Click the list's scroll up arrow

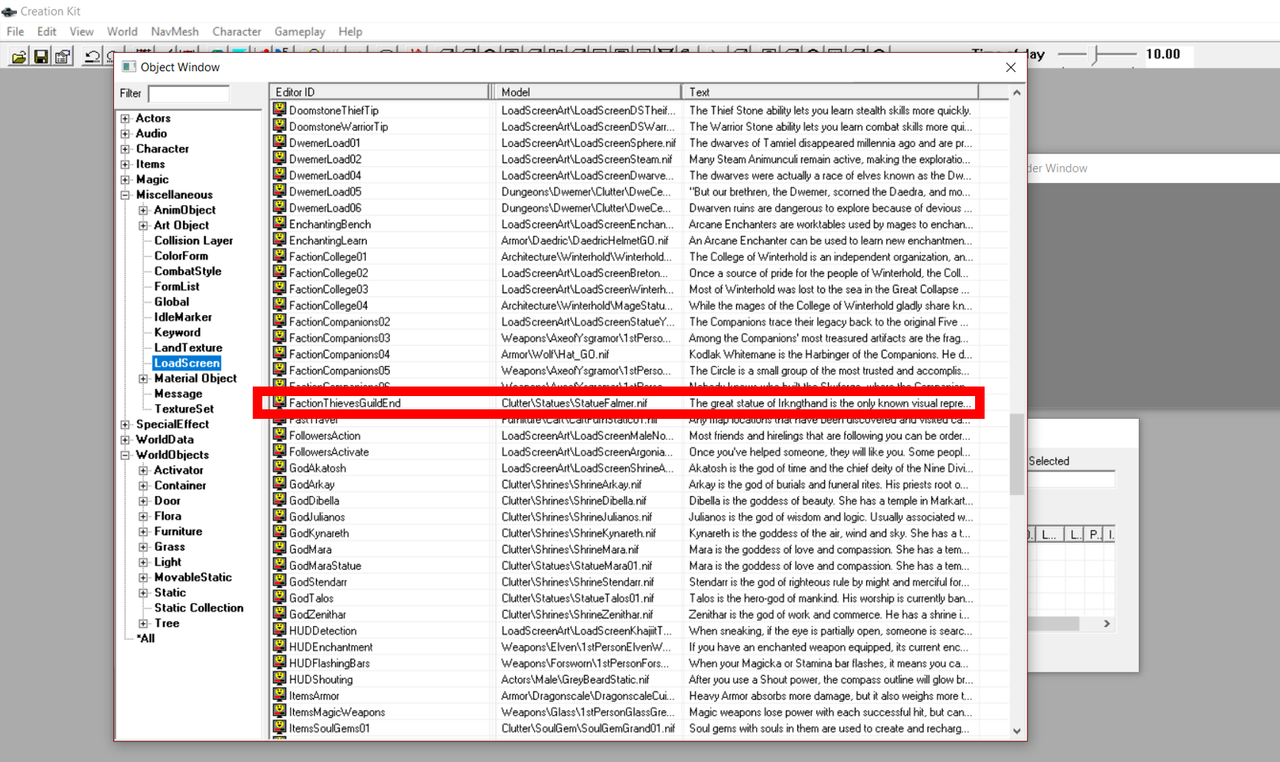point(1017,93)
